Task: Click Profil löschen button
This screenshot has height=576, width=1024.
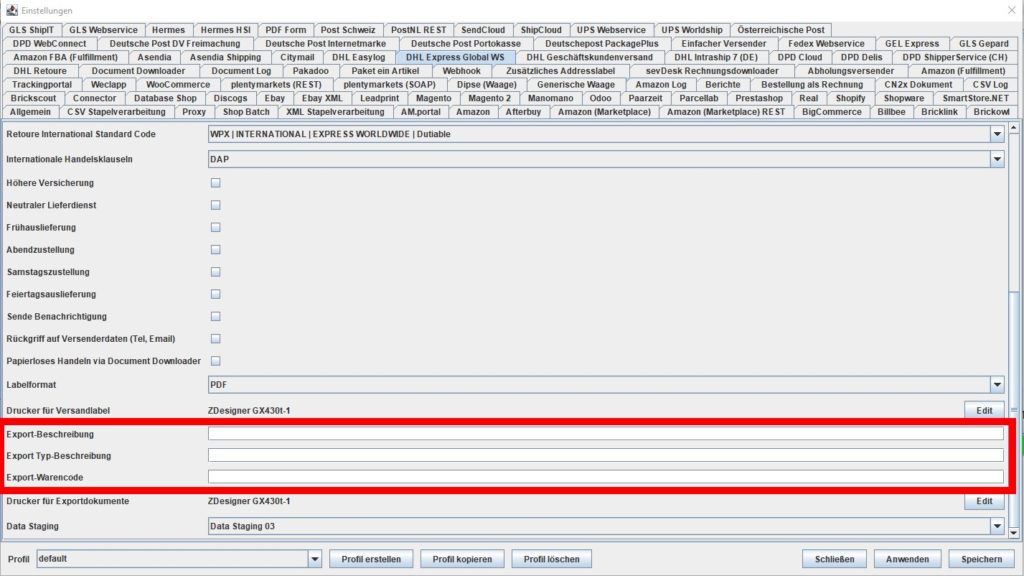Action: (x=551, y=559)
